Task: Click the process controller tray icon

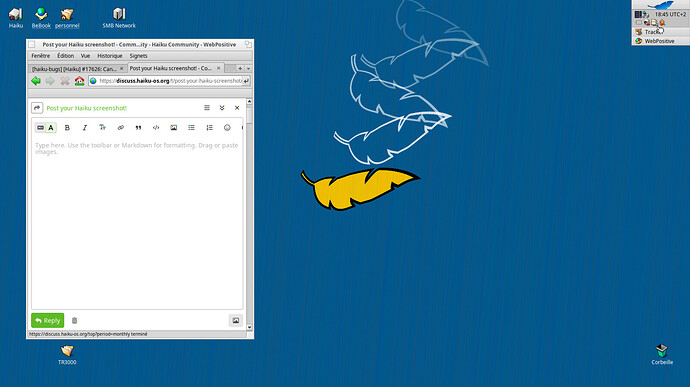Action: pos(638,15)
